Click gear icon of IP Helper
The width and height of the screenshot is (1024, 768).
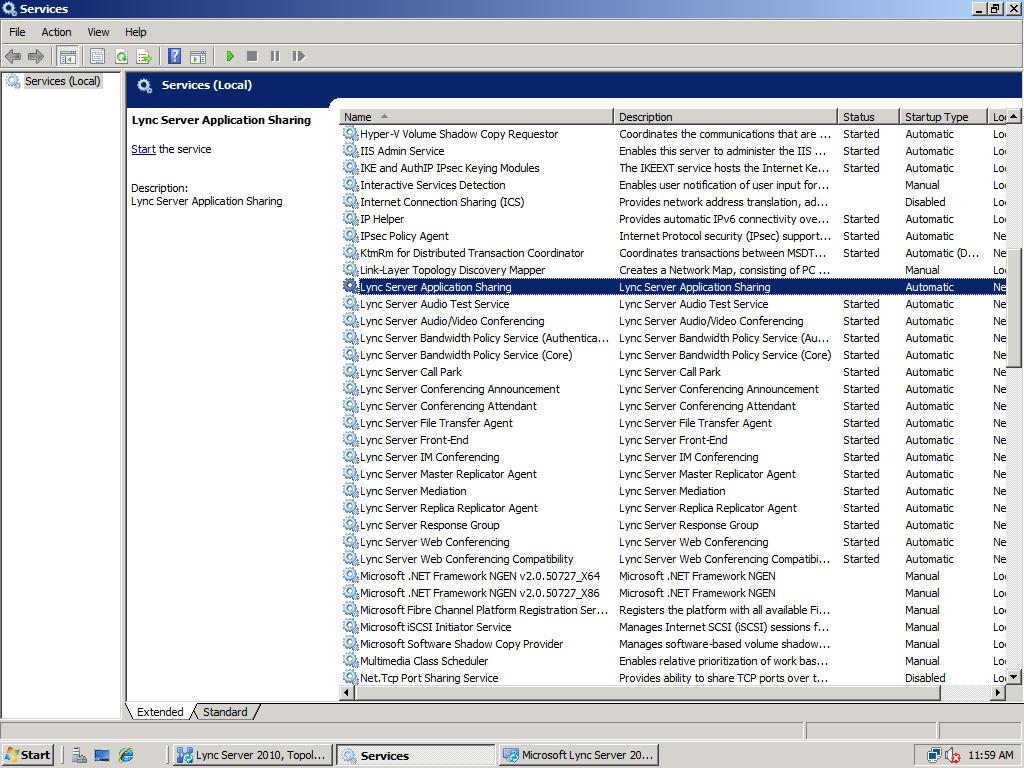point(351,219)
